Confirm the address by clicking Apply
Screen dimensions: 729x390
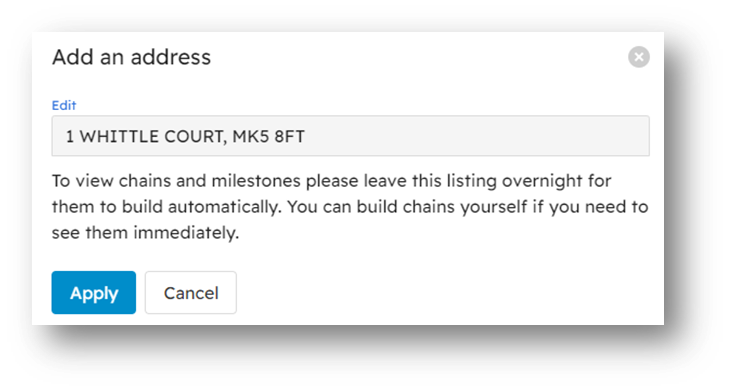coord(93,292)
